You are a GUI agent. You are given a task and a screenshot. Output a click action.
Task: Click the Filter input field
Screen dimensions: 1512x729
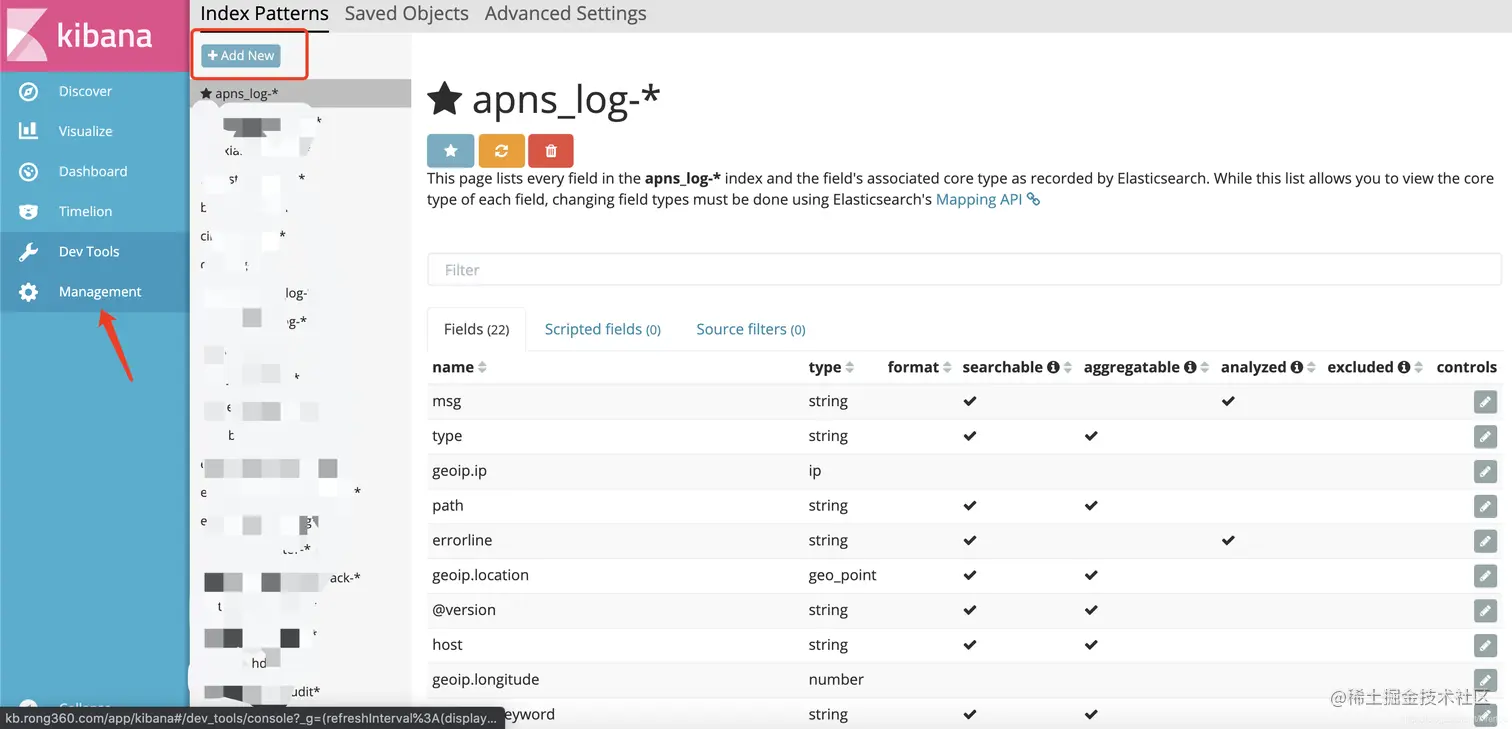964,270
